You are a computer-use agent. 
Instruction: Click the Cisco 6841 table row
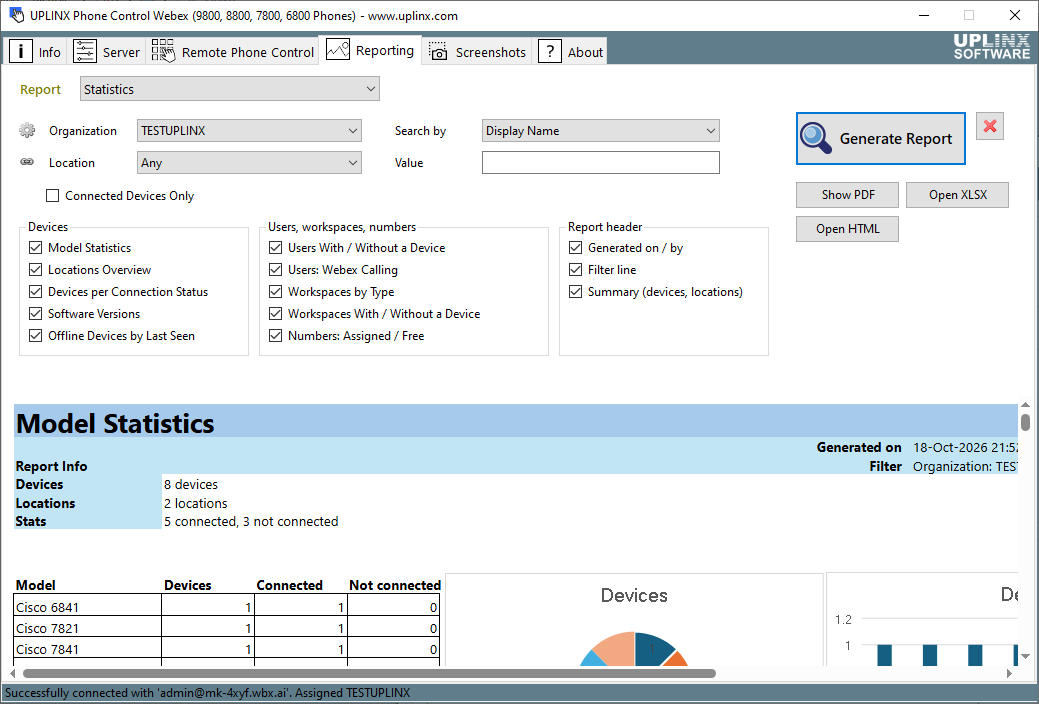[x=226, y=607]
